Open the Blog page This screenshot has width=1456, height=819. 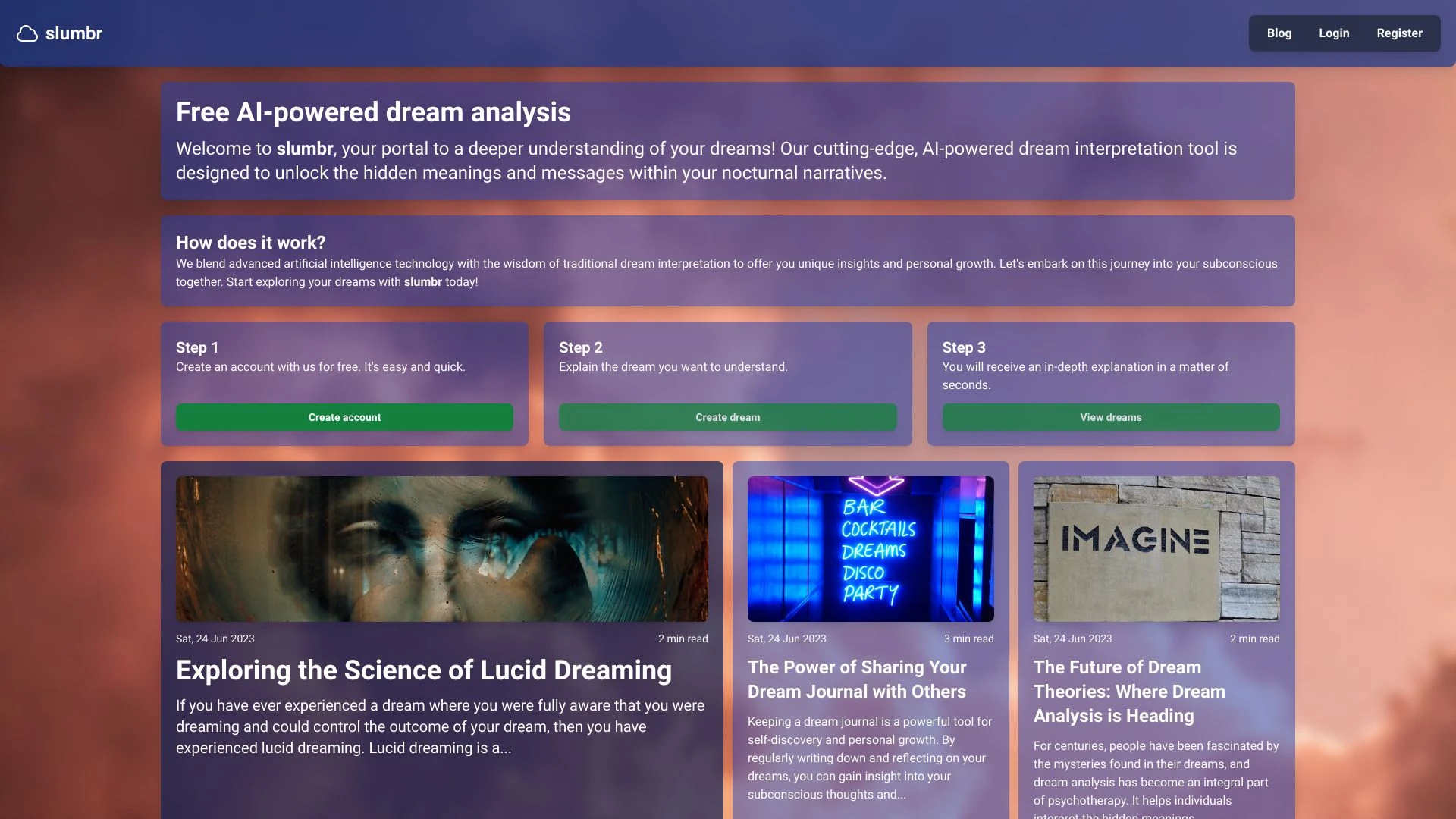click(x=1279, y=33)
